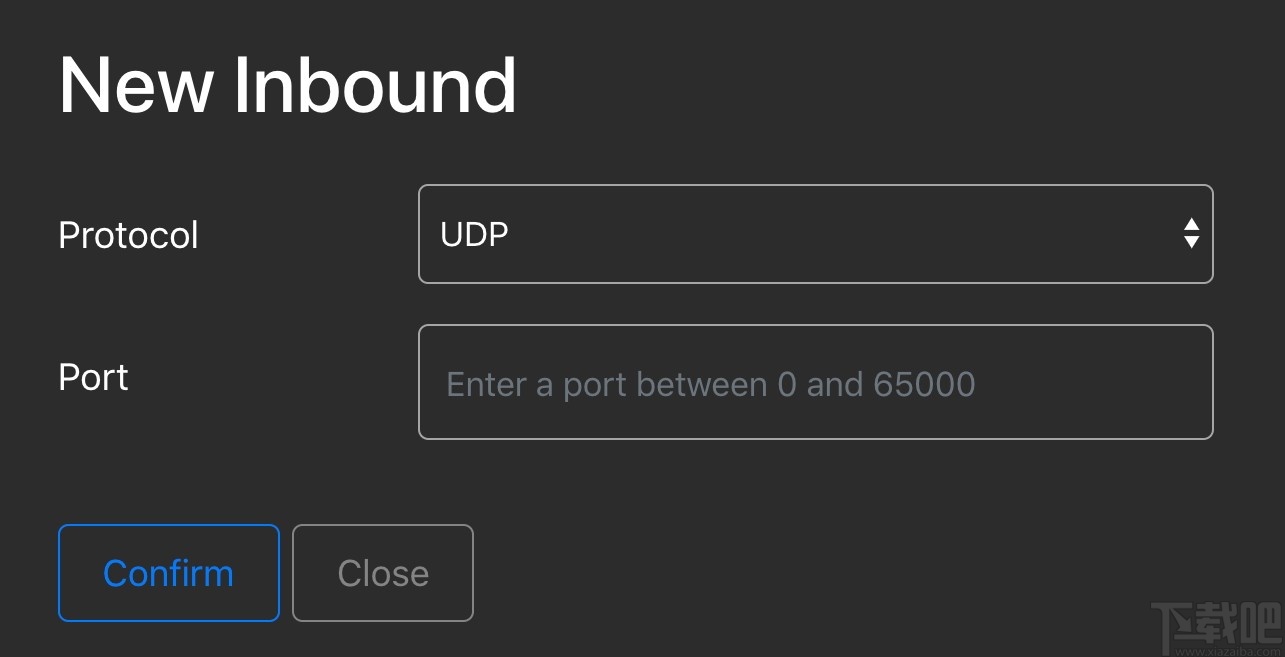Cancel the dialog using the Close button
Screen dimensions: 1285x657
tap(382, 573)
